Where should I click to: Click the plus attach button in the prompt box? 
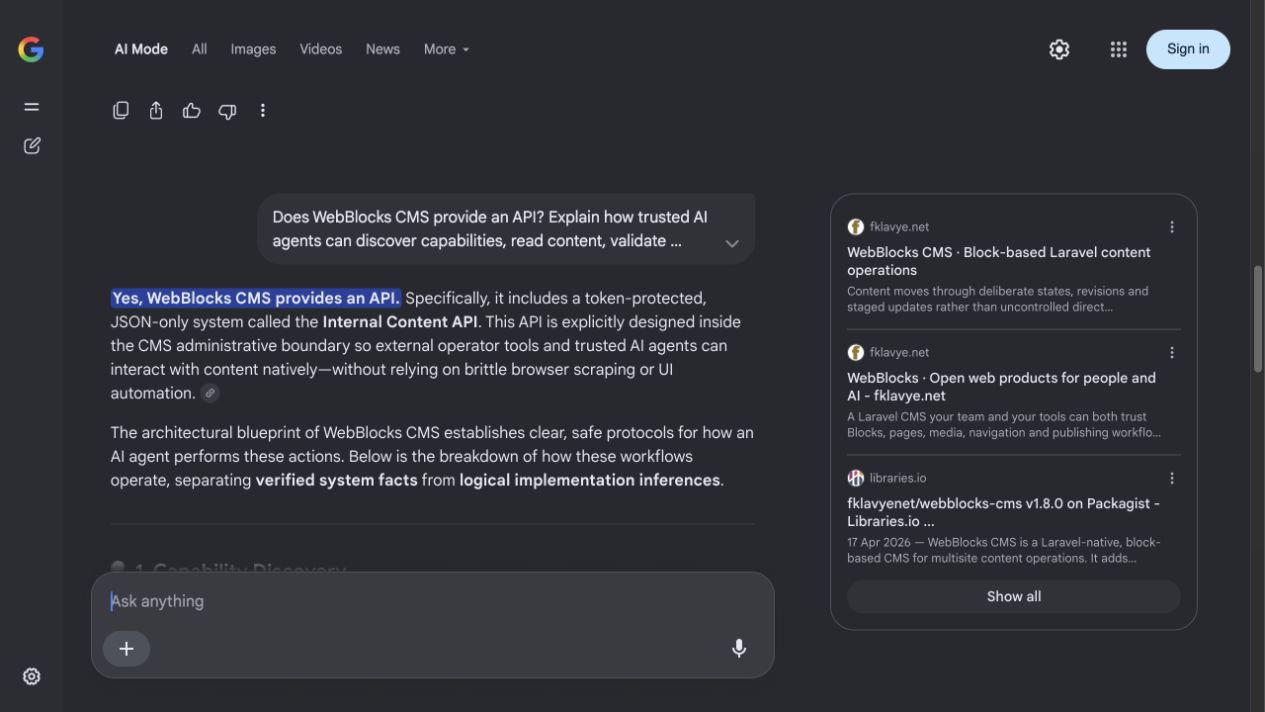127,649
